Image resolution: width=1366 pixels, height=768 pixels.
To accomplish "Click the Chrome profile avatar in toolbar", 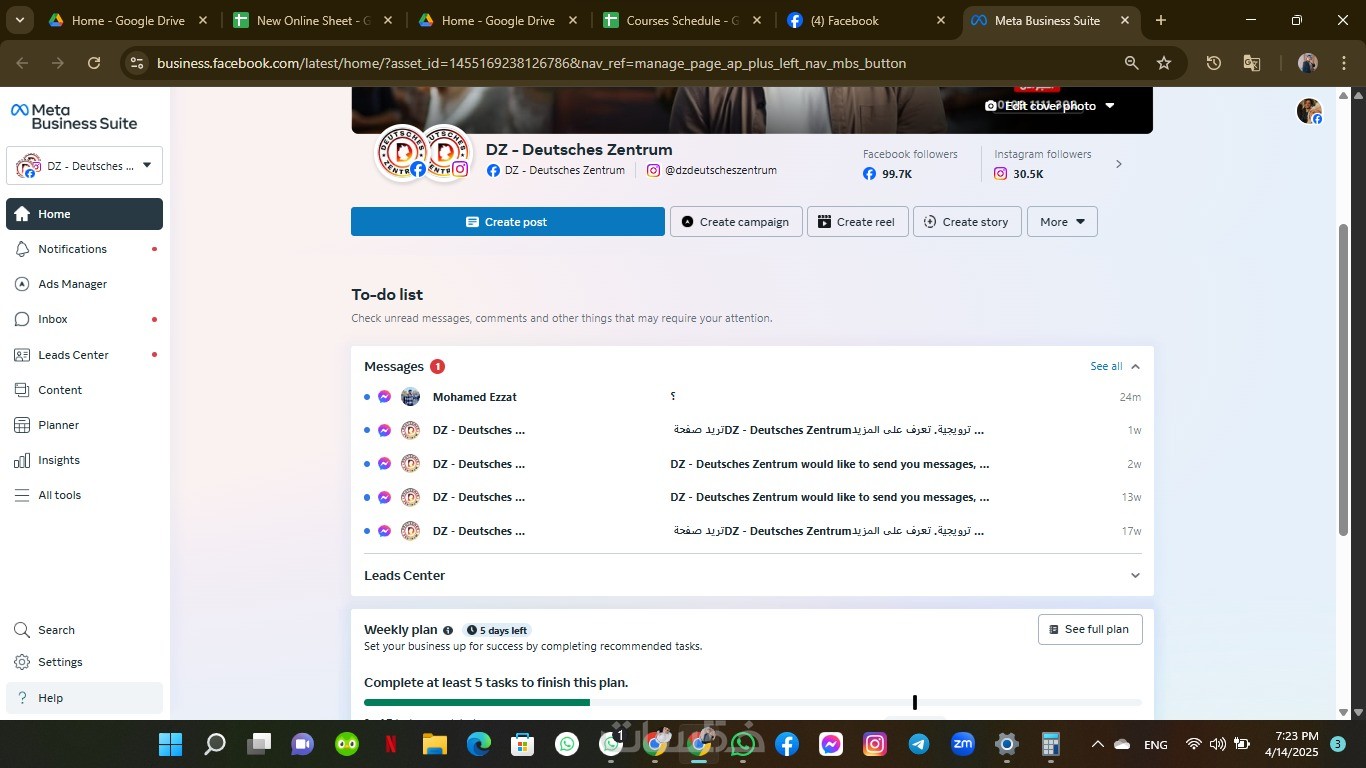I will (1308, 63).
